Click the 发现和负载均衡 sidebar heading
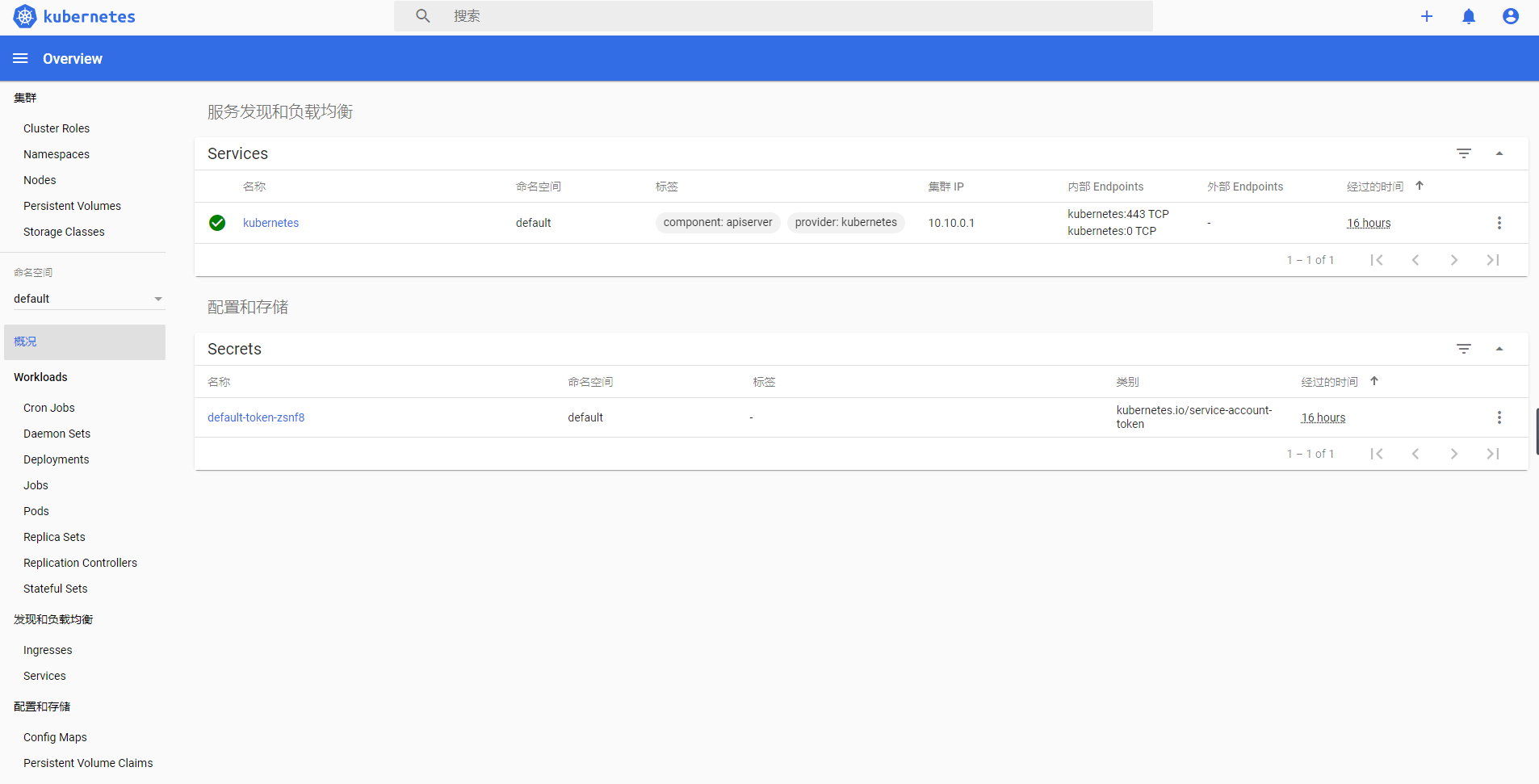Image resolution: width=1539 pixels, height=784 pixels. tap(53, 619)
